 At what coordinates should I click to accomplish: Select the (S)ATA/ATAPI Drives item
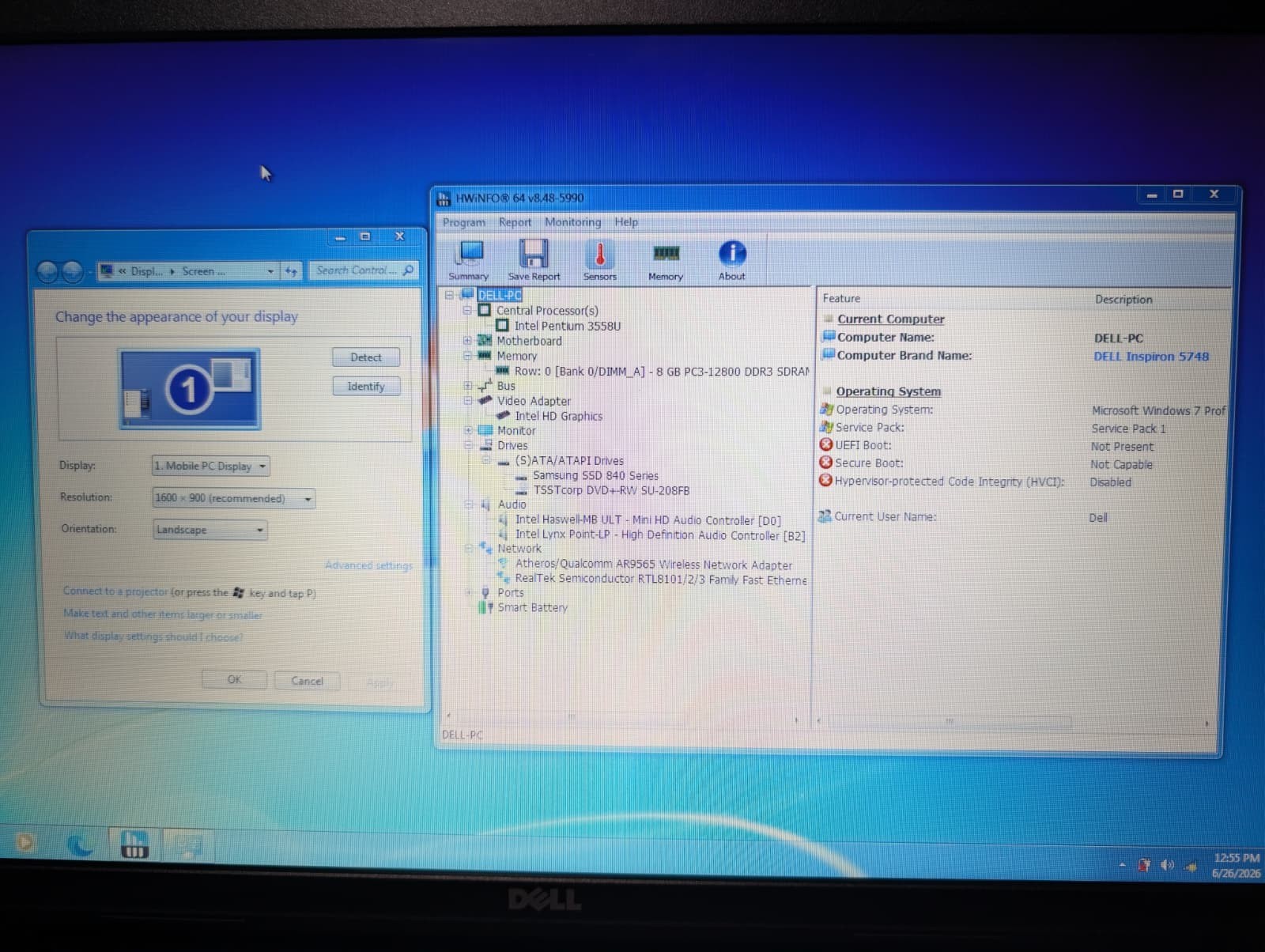(x=569, y=460)
